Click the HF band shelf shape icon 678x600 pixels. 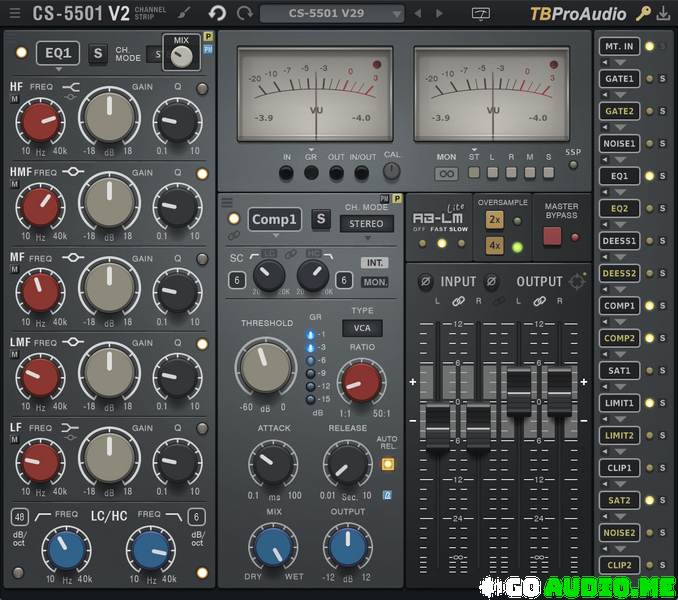[x=71, y=88]
